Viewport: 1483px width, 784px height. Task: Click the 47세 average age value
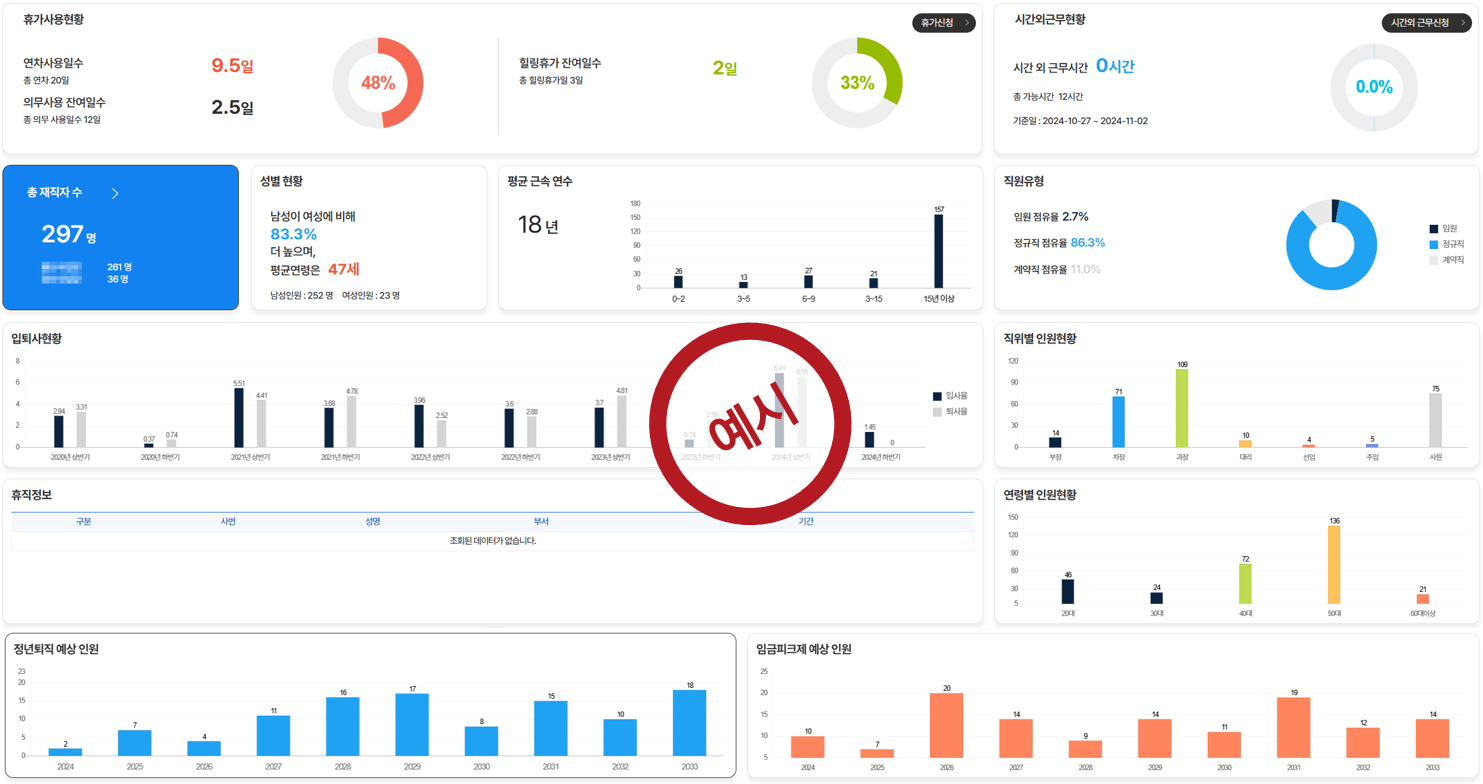(344, 269)
